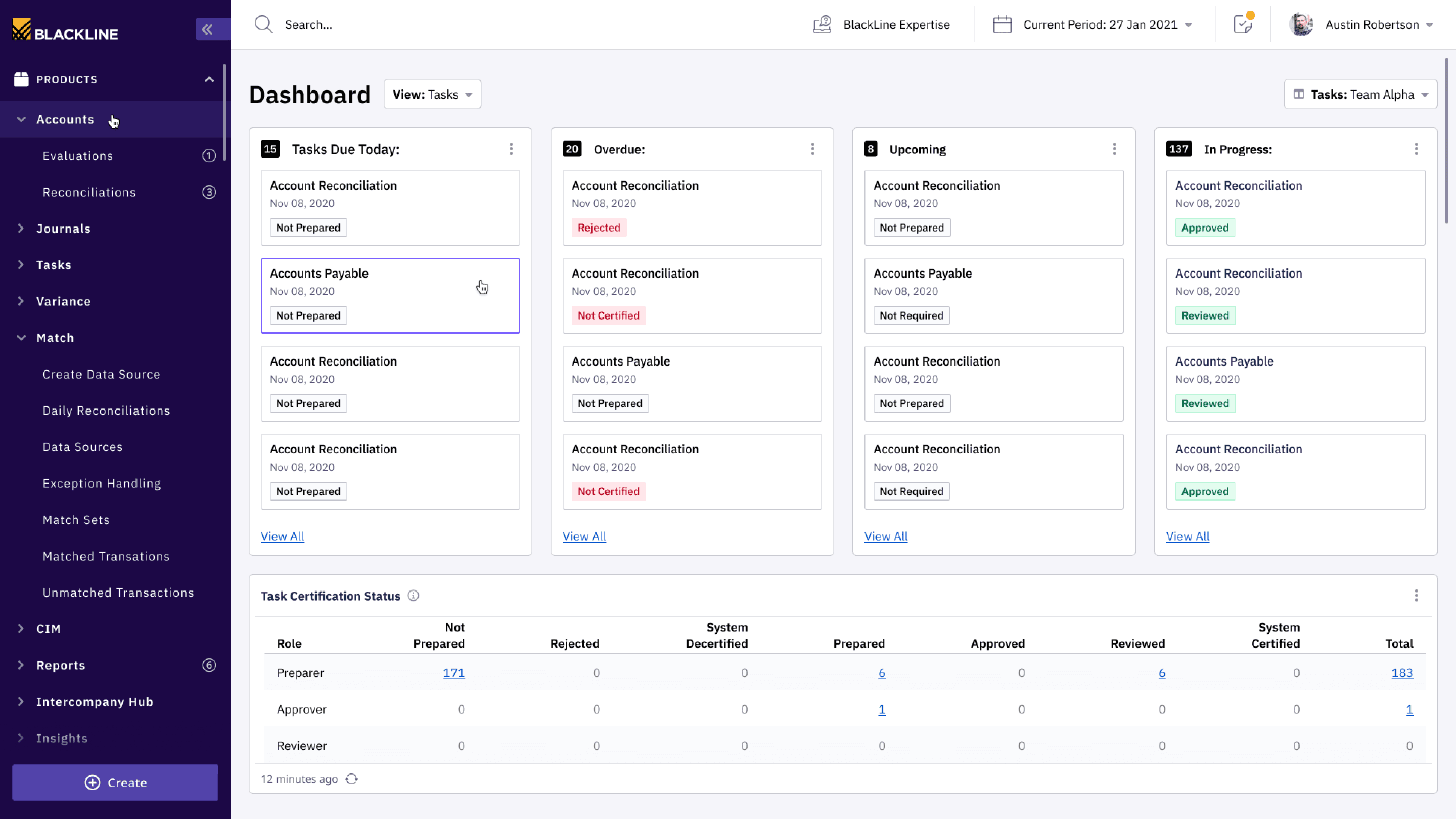Click the Create button
Image resolution: width=1456 pixels, height=819 pixels.
tap(115, 782)
